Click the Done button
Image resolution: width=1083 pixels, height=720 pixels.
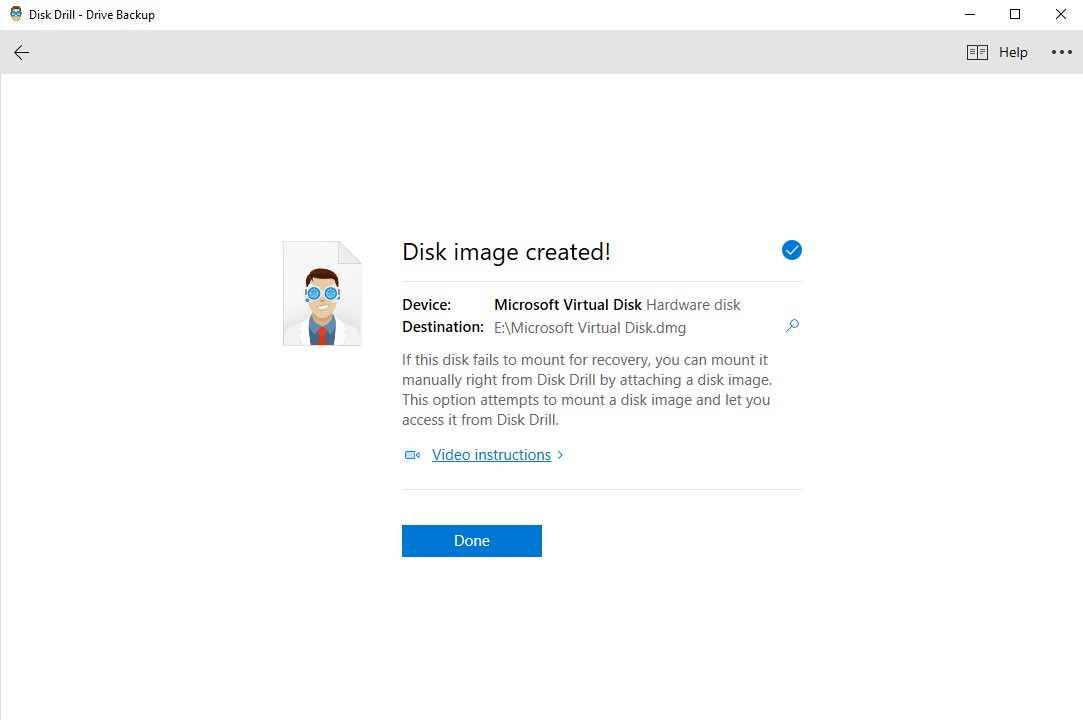[x=472, y=540]
